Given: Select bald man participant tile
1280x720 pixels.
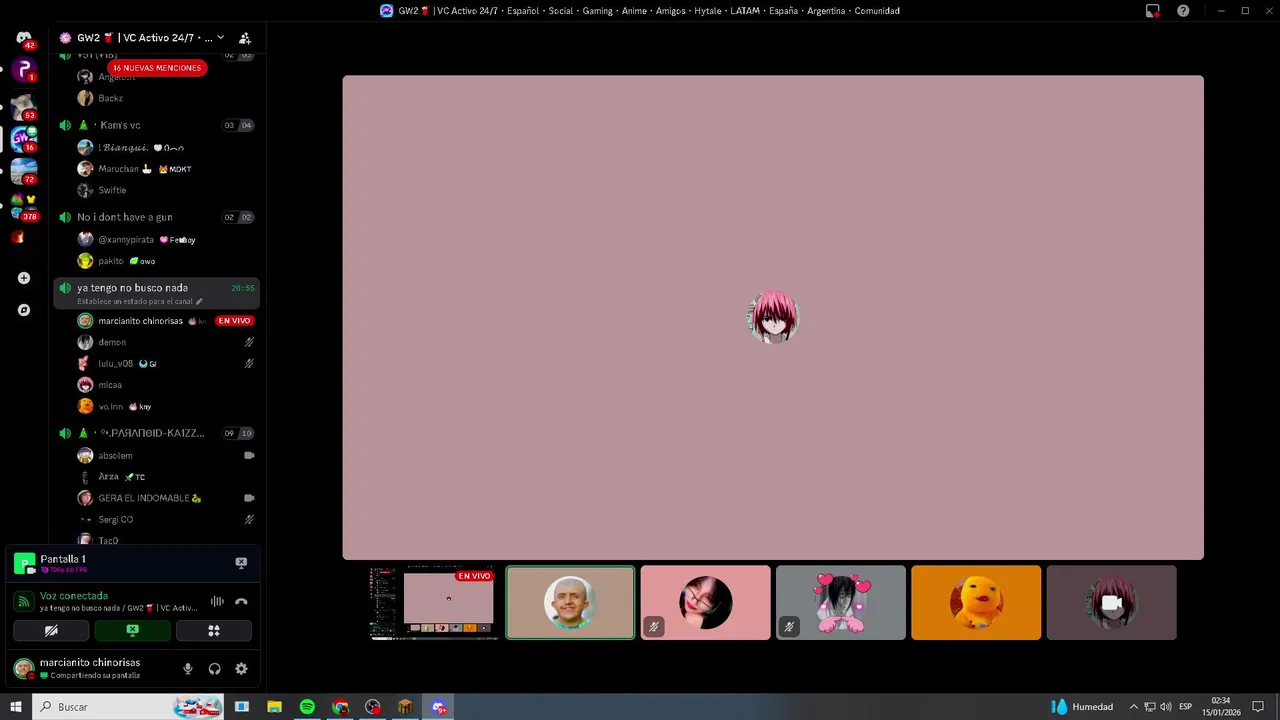Looking at the screenshot, I should [x=570, y=603].
